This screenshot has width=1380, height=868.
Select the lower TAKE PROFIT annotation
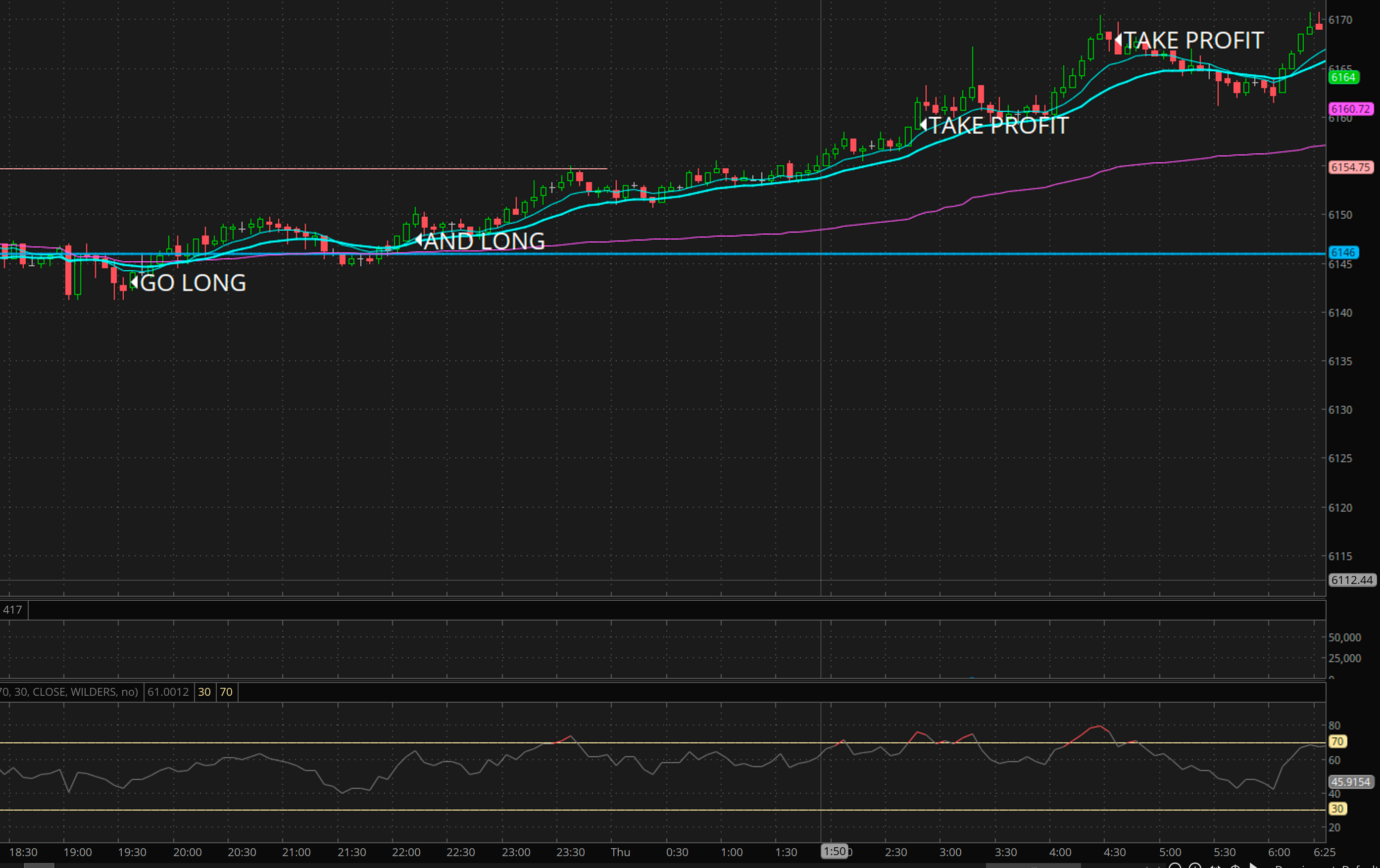coord(997,126)
